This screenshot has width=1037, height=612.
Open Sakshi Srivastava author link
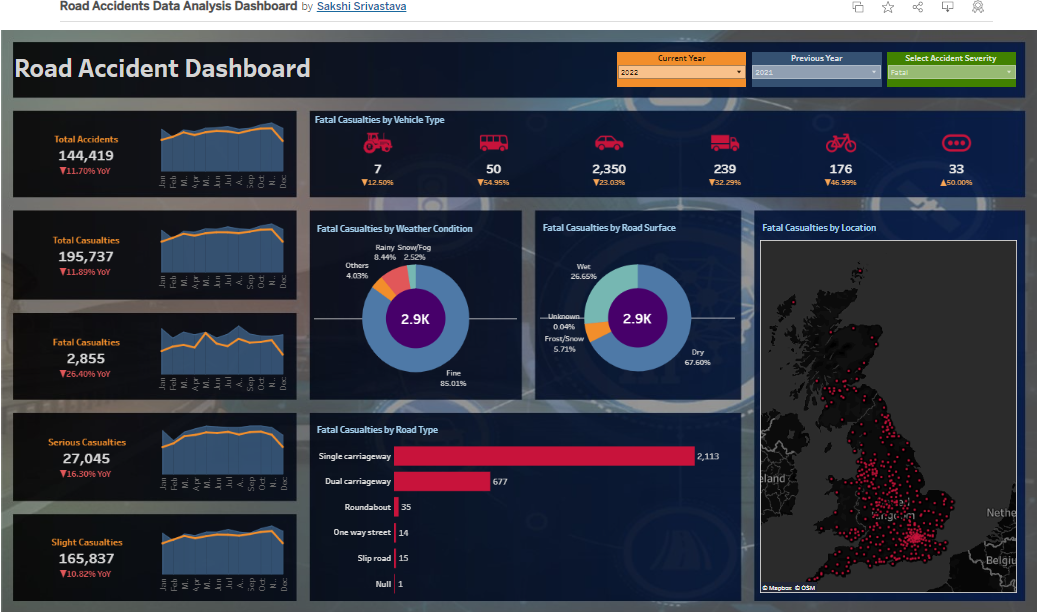(361, 7)
